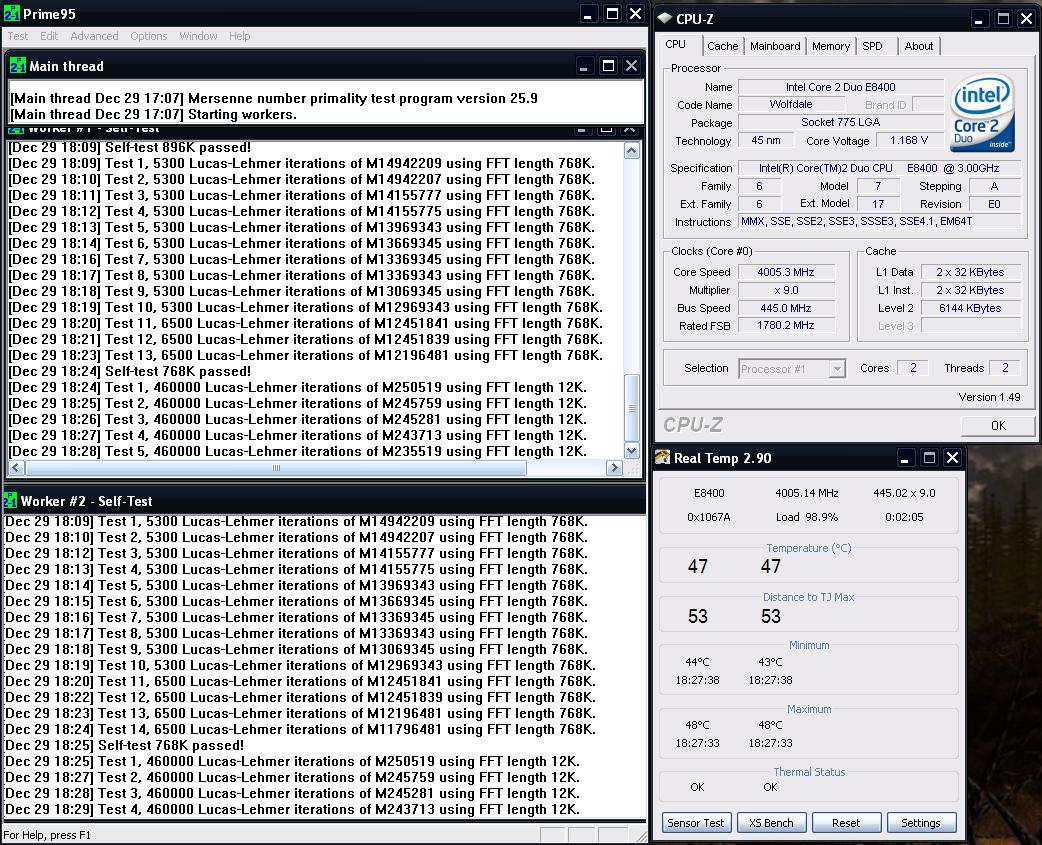The height and width of the screenshot is (845, 1042).
Task: Click the Reset button in Real Temp
Action: (846, 822)
